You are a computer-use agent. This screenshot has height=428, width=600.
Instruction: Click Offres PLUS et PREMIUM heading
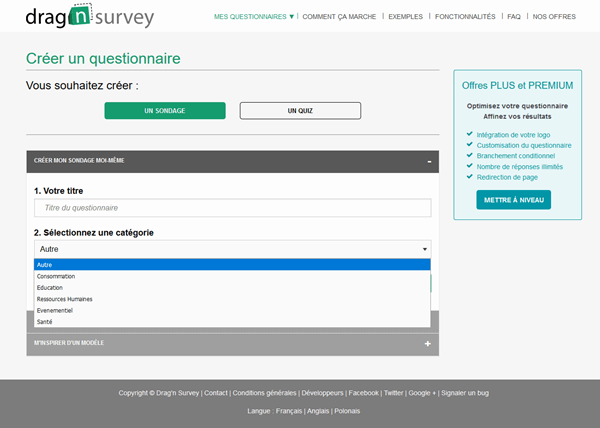click(517, 85)
